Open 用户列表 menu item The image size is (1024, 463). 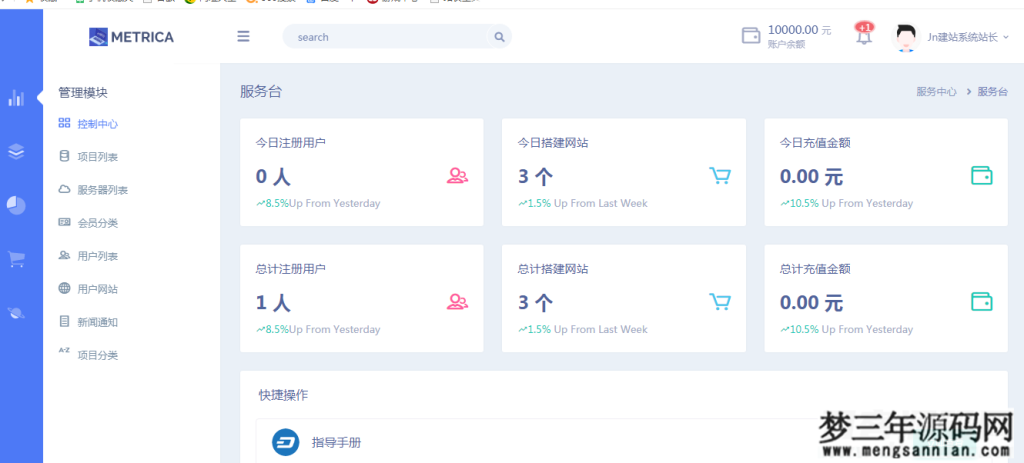[97, 256]
